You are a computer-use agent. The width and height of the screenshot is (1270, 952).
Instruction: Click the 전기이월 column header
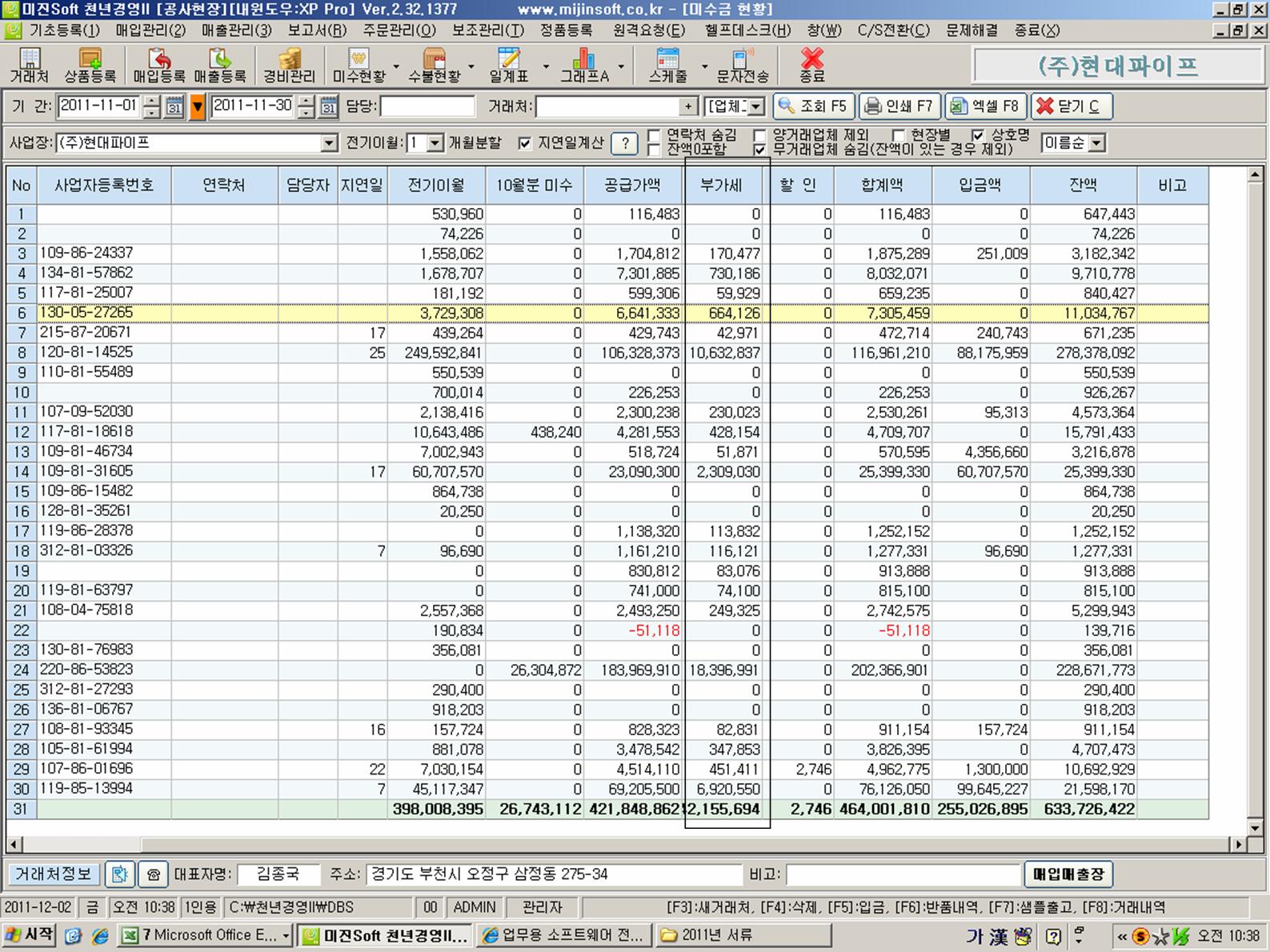(436, 185)
